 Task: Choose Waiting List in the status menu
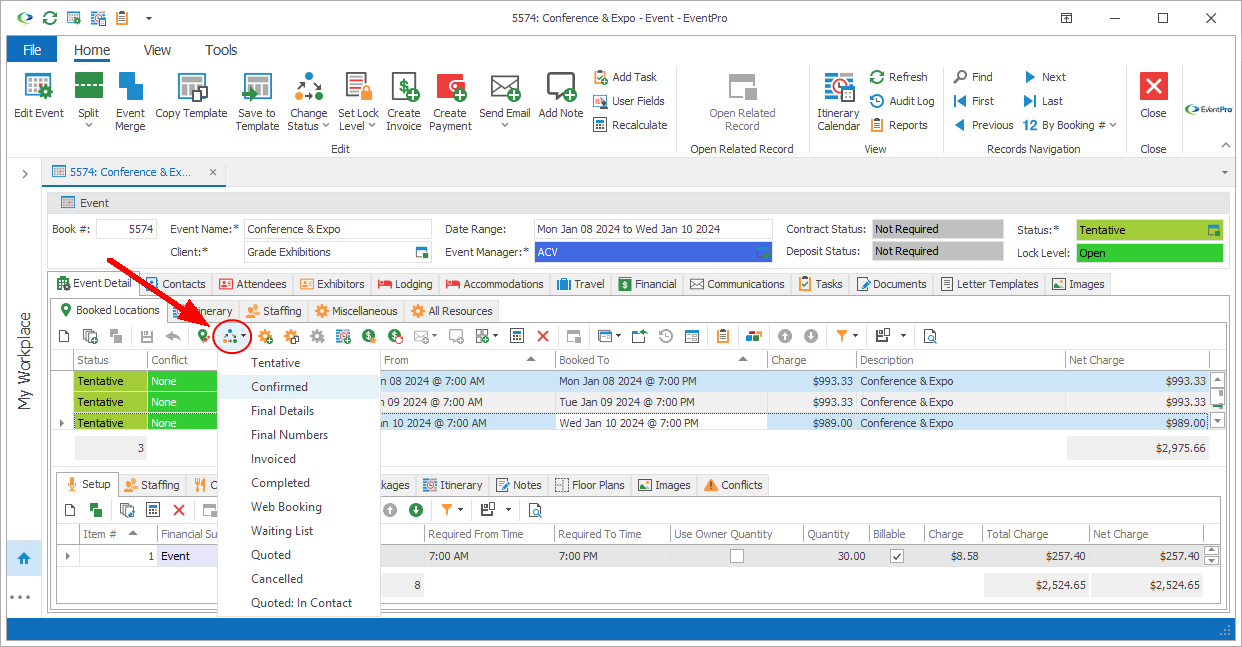pos(300,531)
